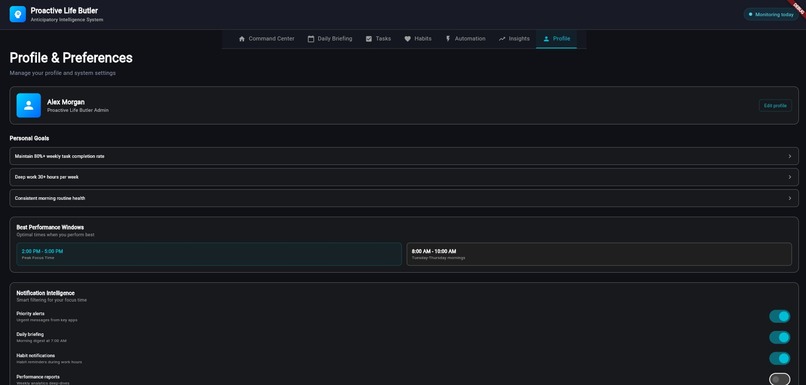The width and height of the screenshot is (806, 385).
Task: Click the Monitoring today status pill
Action: [771, 14]
